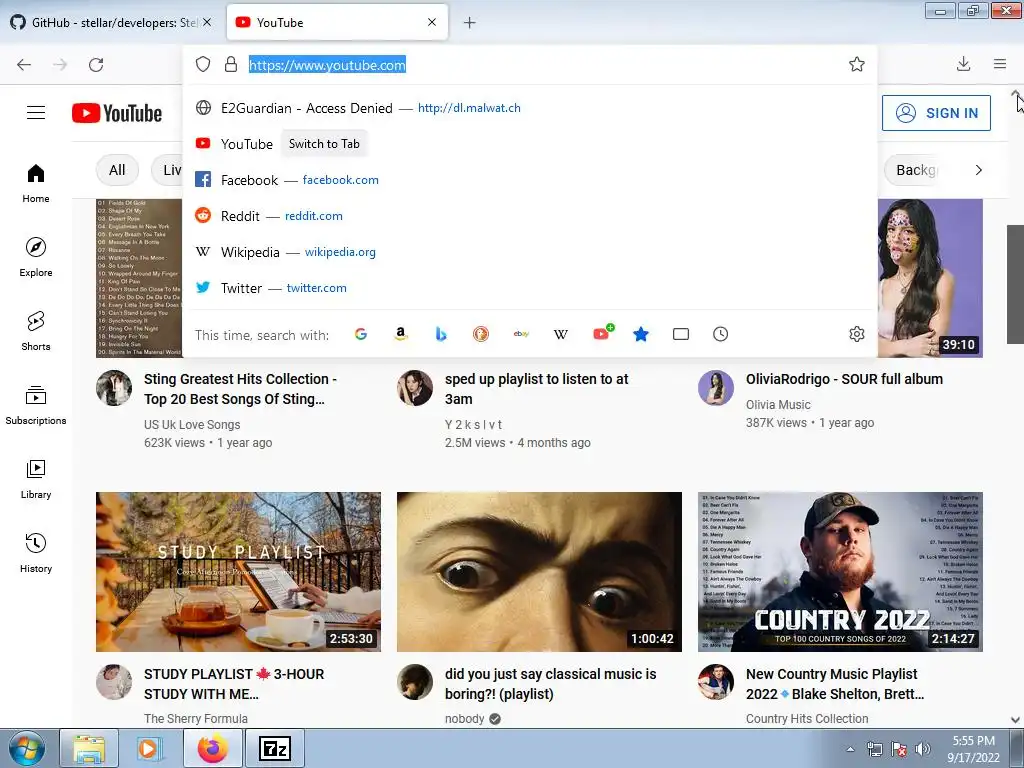
Task: Open classical music playlist thumbnail
Action: (x=539, y=571)
